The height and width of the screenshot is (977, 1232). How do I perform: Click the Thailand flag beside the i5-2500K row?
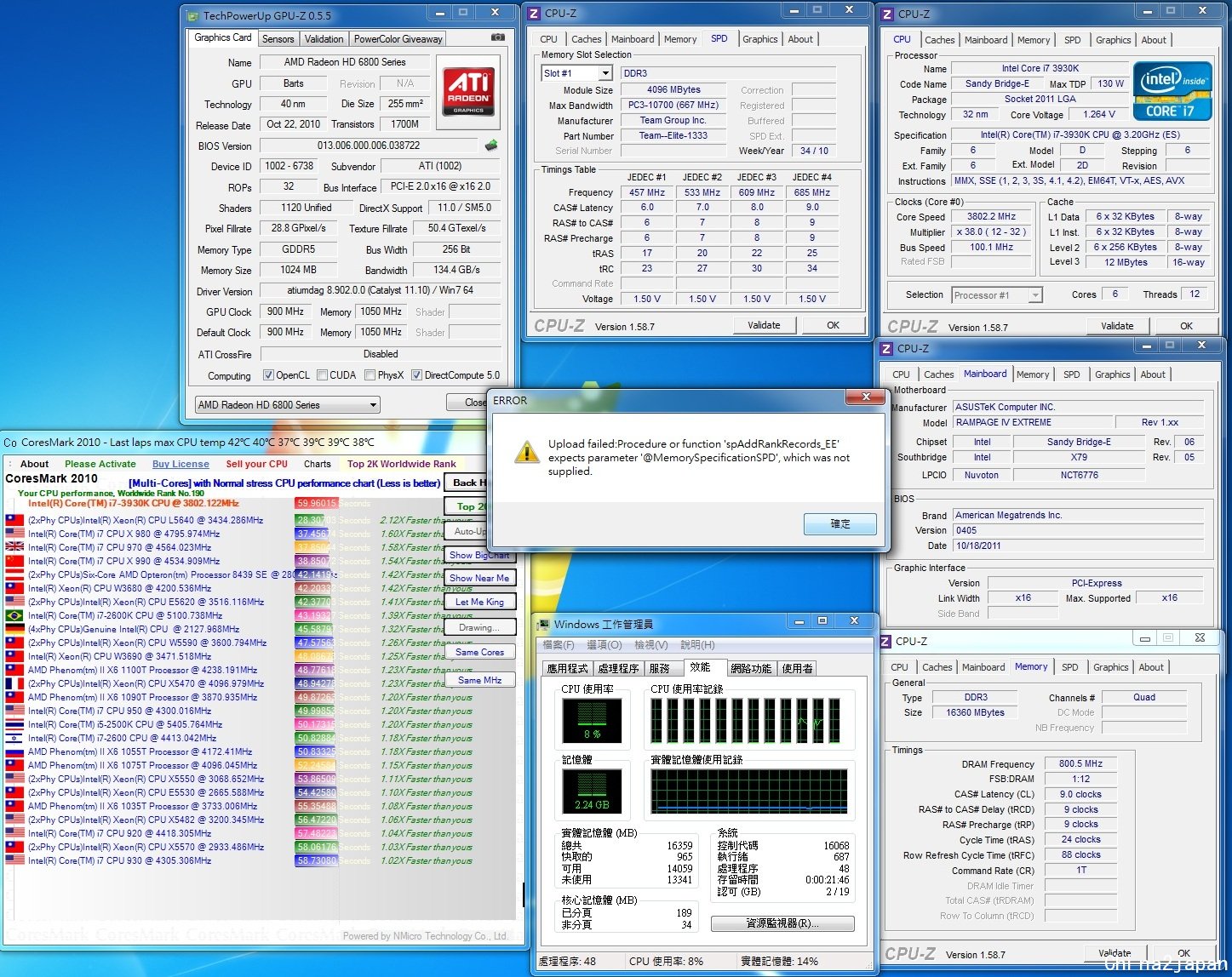pos(14,724)
